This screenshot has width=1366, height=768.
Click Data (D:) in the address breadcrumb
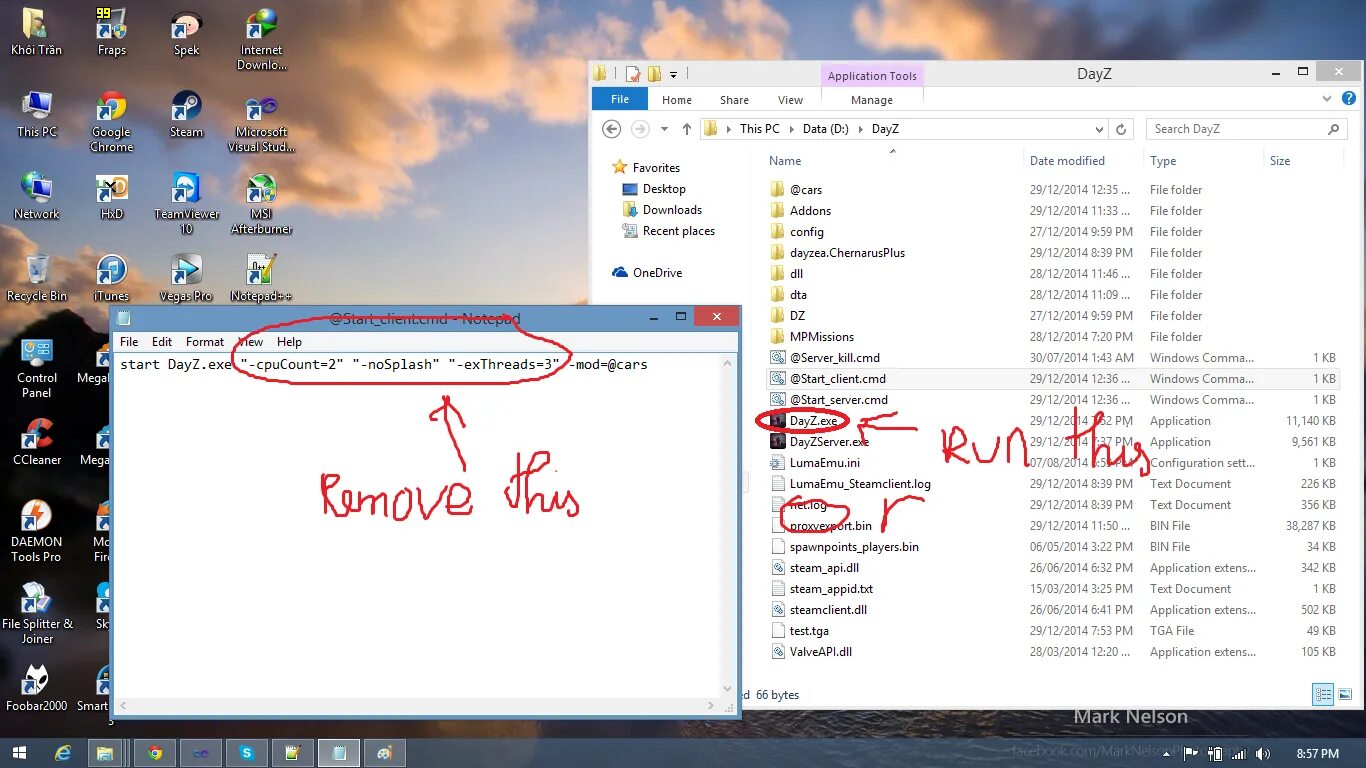point(826,129)
